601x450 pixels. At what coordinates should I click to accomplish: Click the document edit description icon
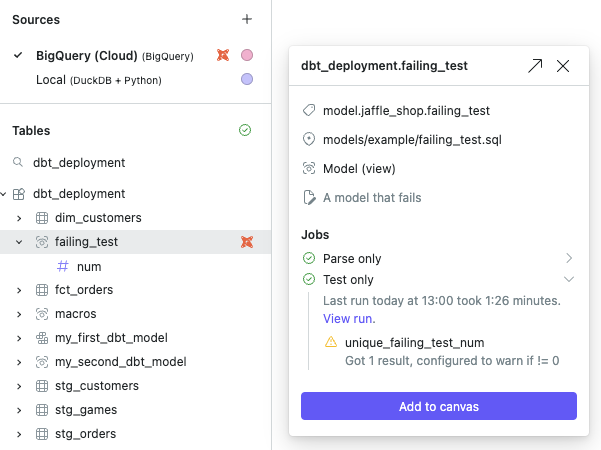click(x=309, y=197)
